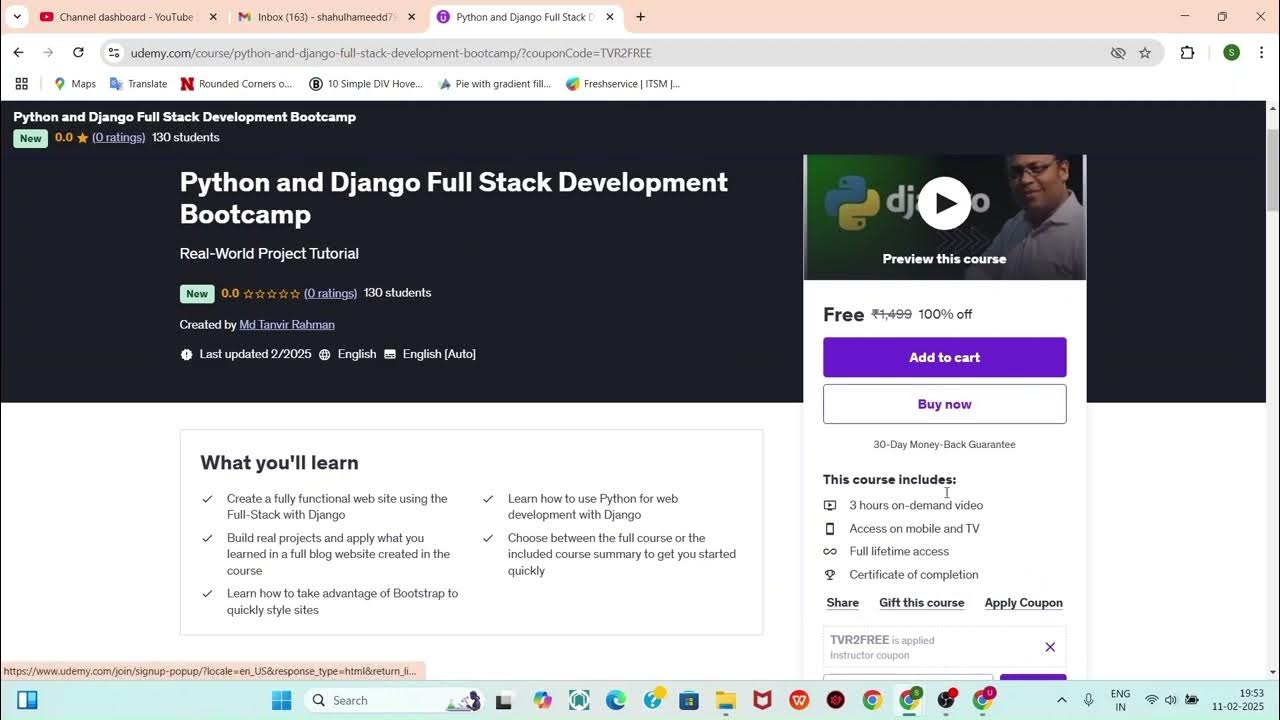The image size is (1280, 720).
Task: Open the Wi-Fi network tray icon
Action: point(1152,700)
